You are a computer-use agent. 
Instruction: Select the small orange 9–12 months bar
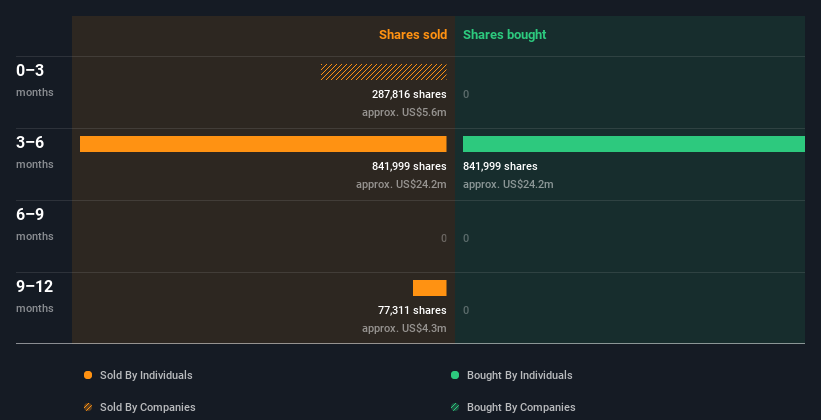click(429, 288)
